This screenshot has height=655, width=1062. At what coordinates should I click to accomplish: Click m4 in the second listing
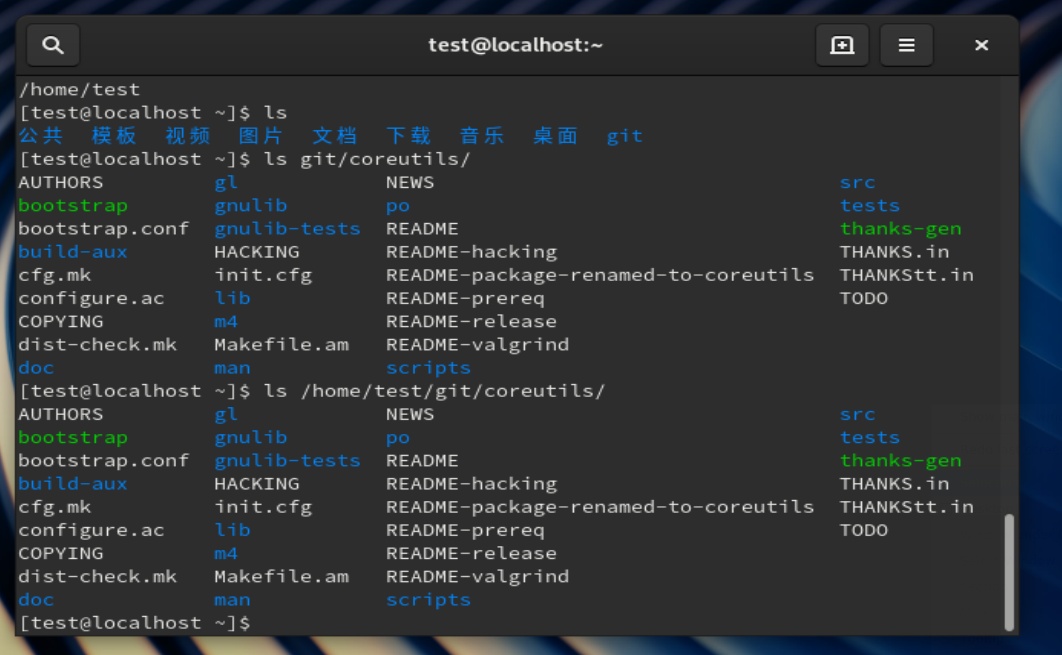click(226, 553)
